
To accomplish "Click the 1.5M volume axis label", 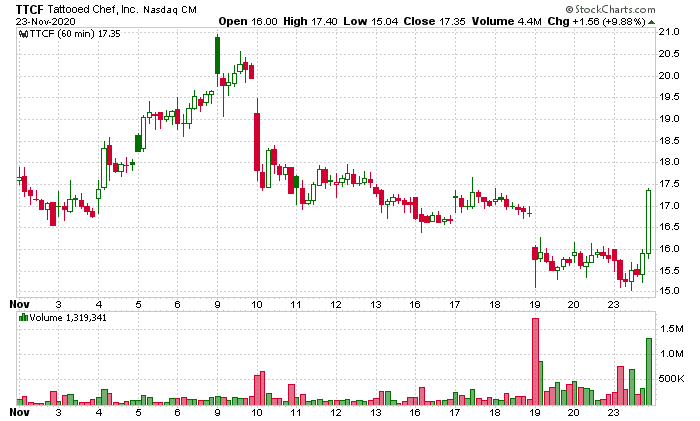I will [671, 329].
